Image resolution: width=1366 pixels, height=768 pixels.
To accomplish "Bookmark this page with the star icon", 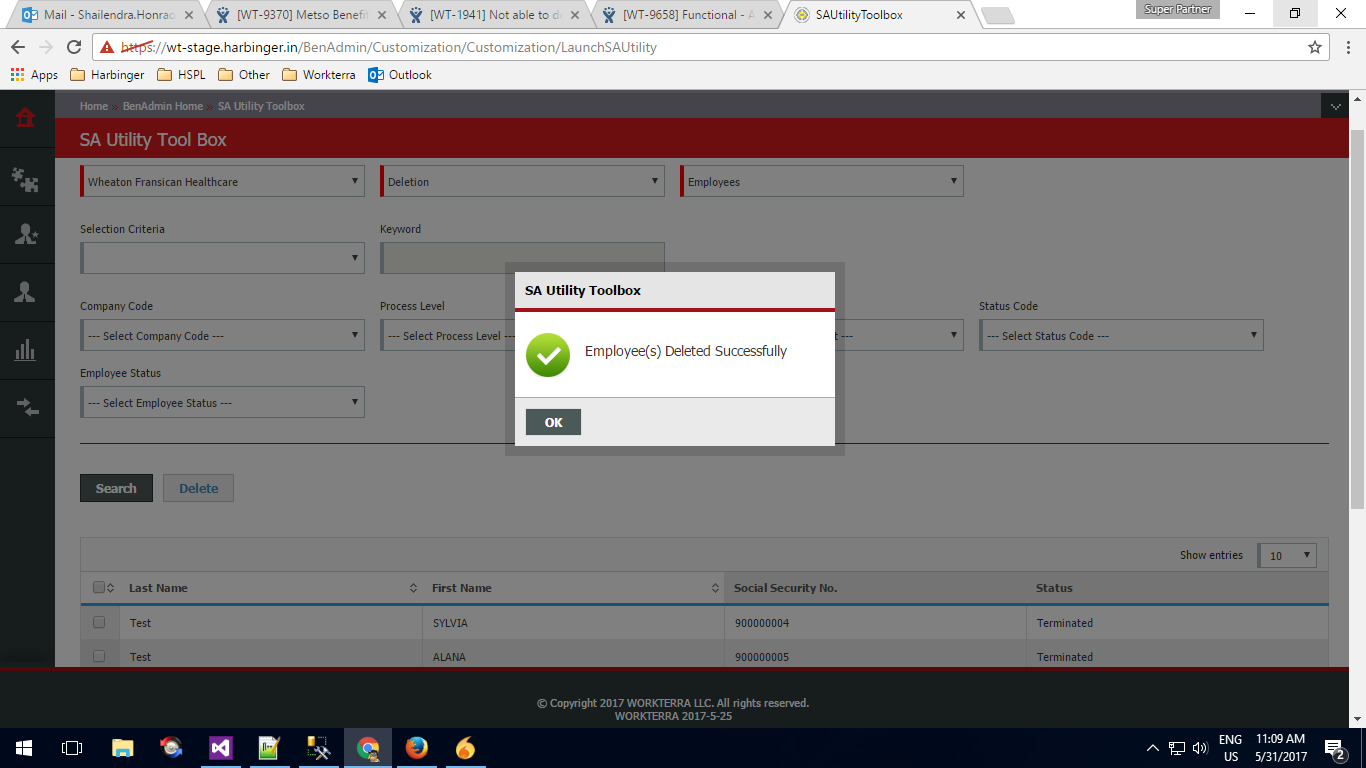I will [1315, 47].
